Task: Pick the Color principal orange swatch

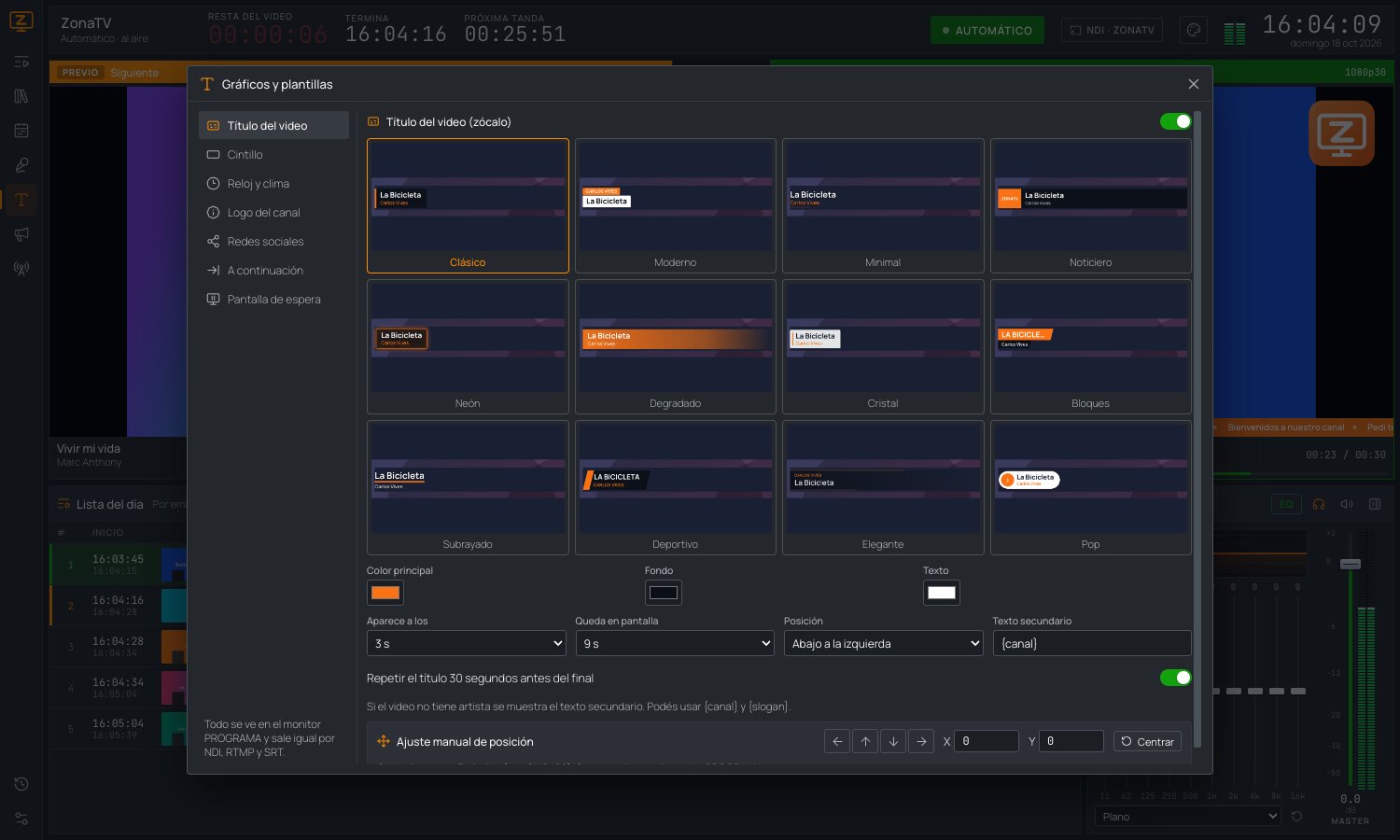Action: click(x=385, y=593)
